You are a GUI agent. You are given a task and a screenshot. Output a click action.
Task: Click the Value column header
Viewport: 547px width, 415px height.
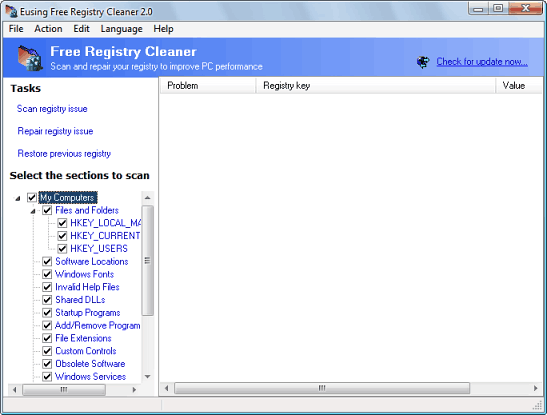point(519,86)
